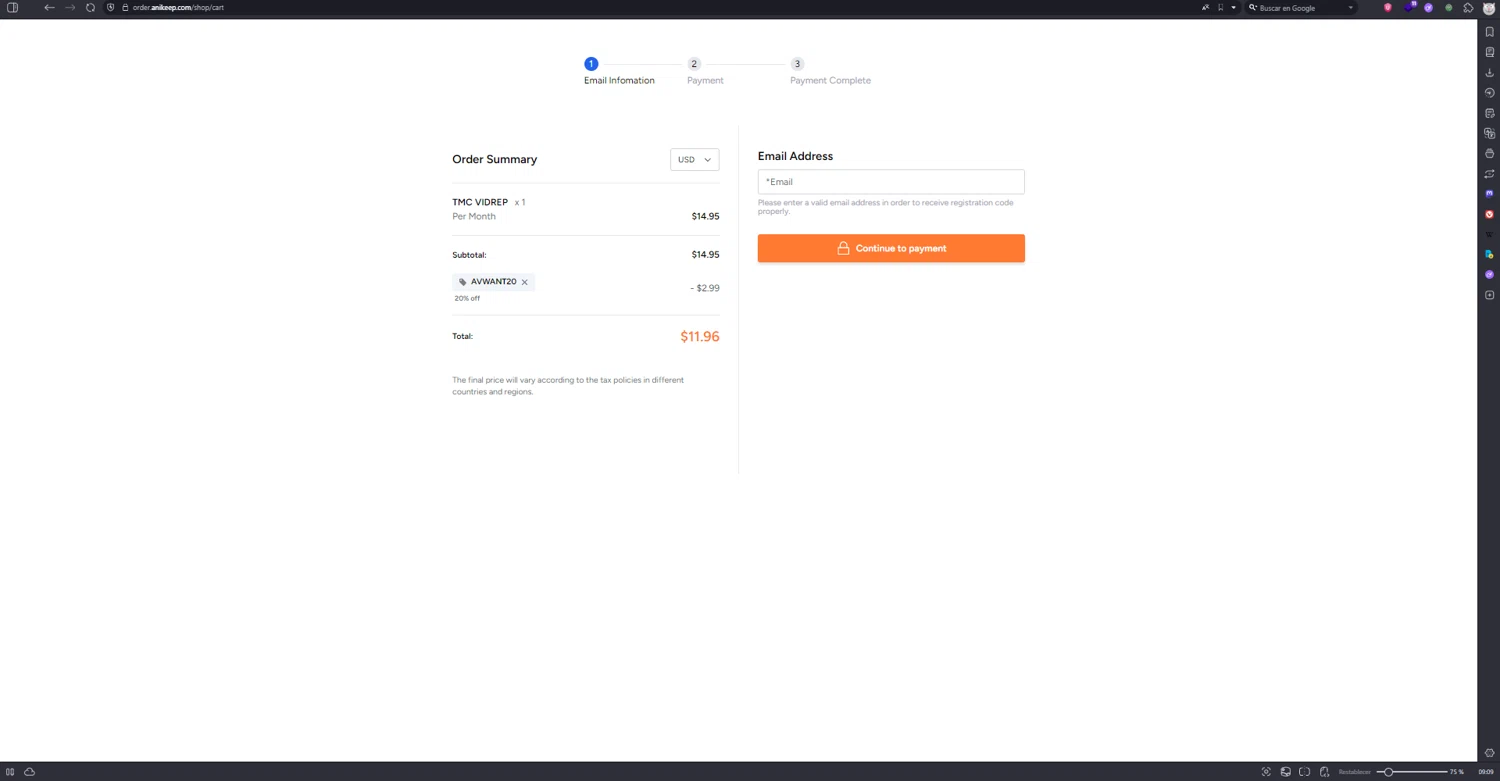Open the Sessions sync panel icon

1489,173
